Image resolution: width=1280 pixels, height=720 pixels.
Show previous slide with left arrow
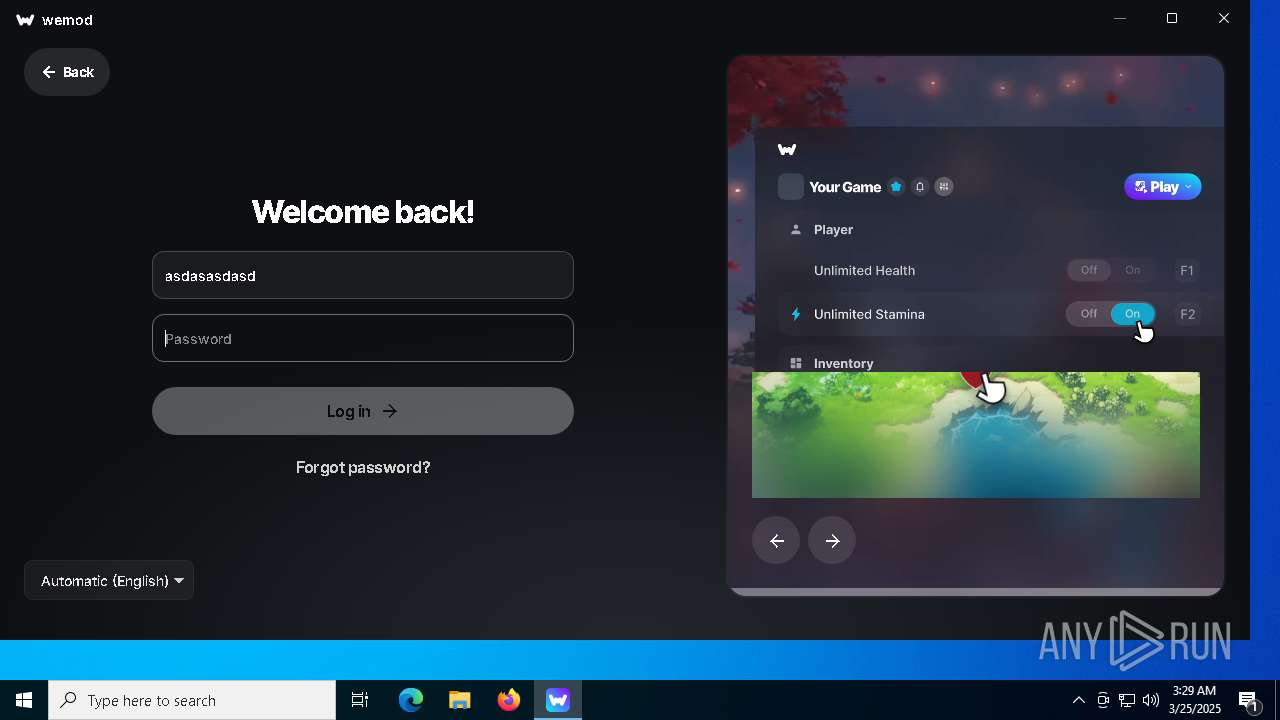[776, 541]
